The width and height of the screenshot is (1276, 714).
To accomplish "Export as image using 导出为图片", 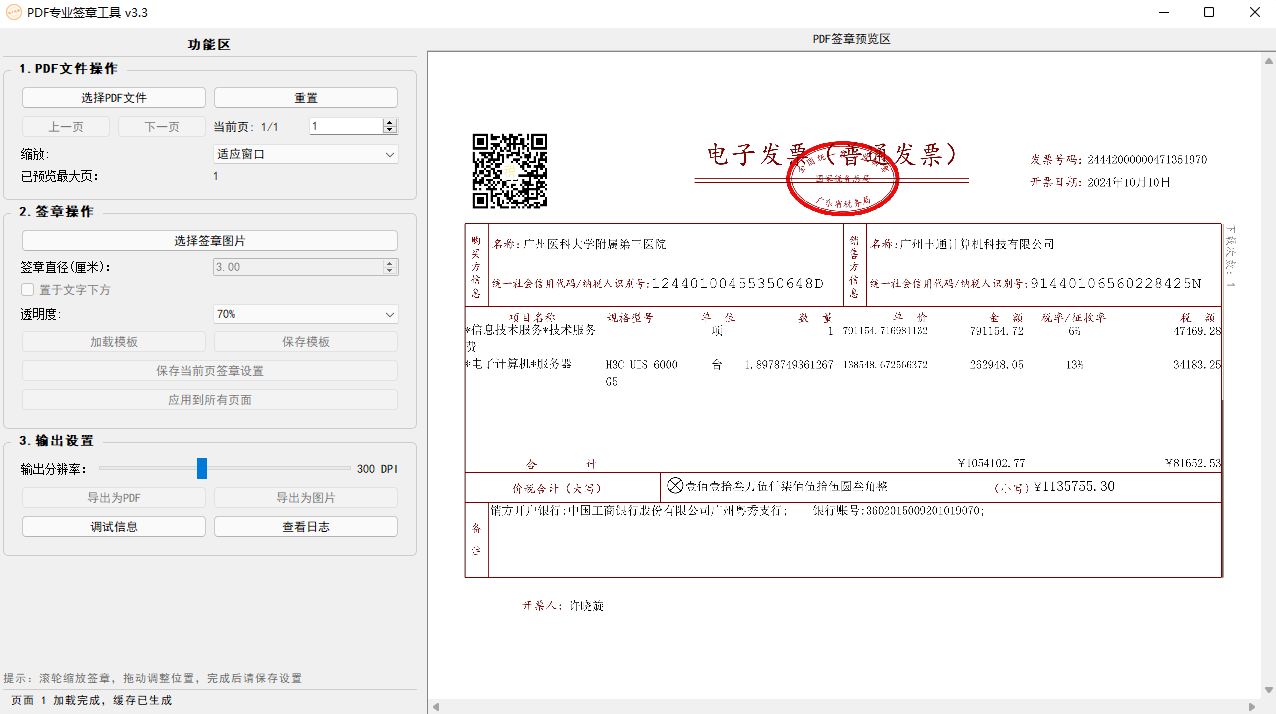I will [305, 497].
